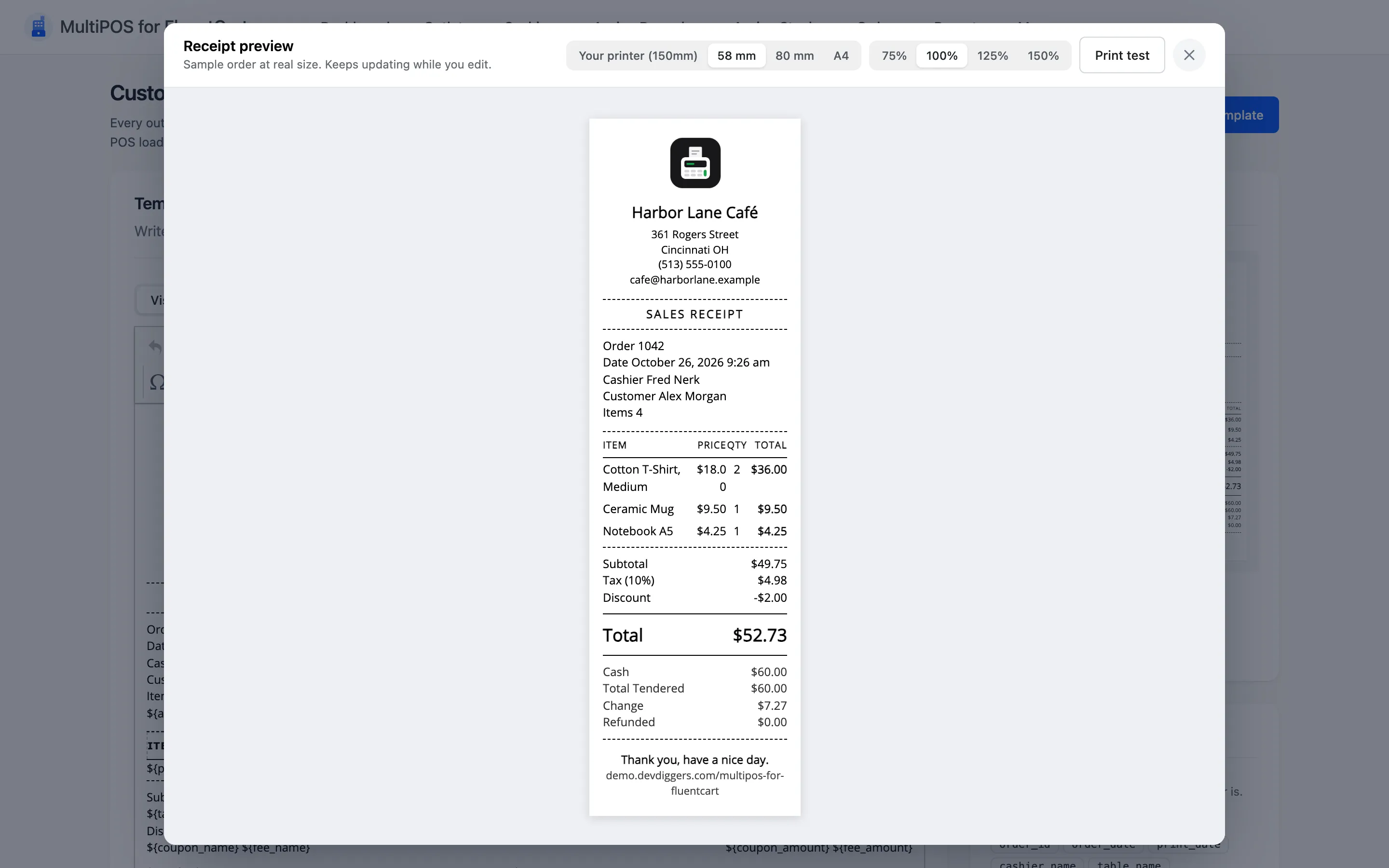This screenshot has height=868, width=1389.
Task: Click the (513) 555-0100 phone number
Action: point(694,264)
